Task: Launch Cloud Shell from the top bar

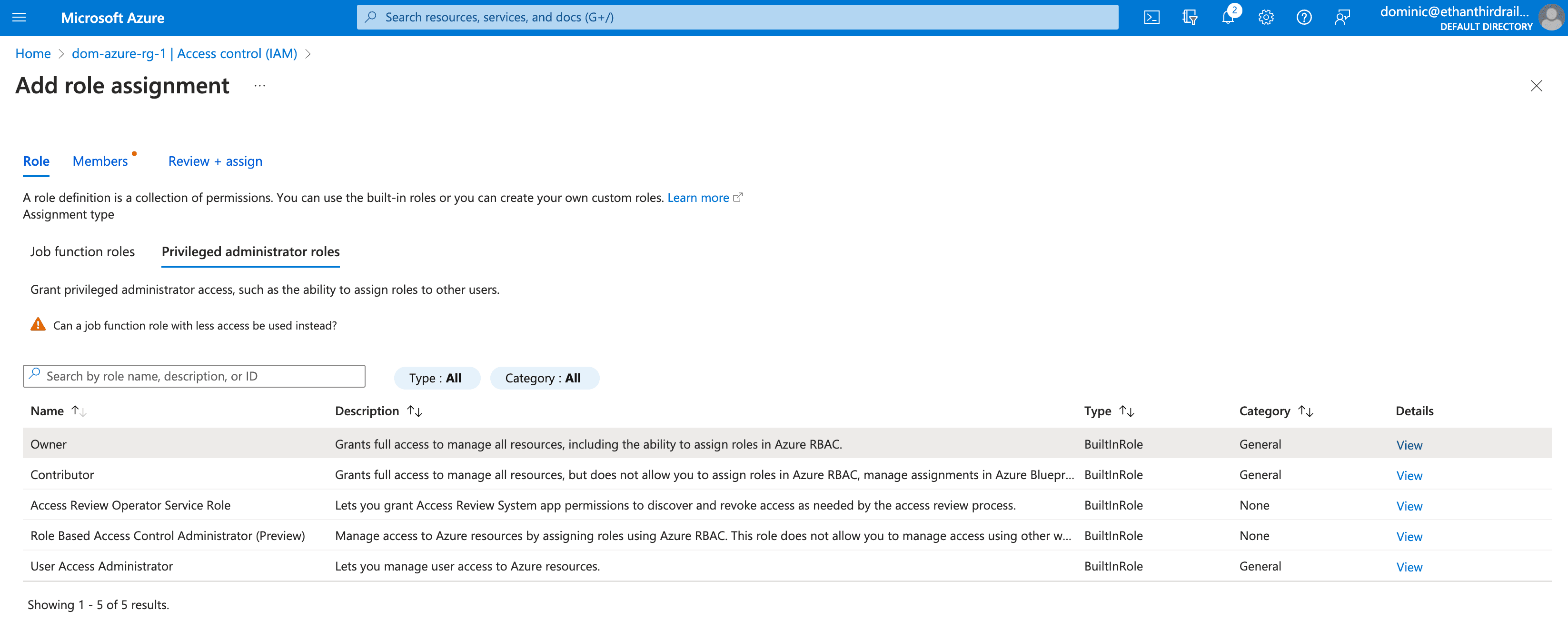Action: pos(1151,18)
